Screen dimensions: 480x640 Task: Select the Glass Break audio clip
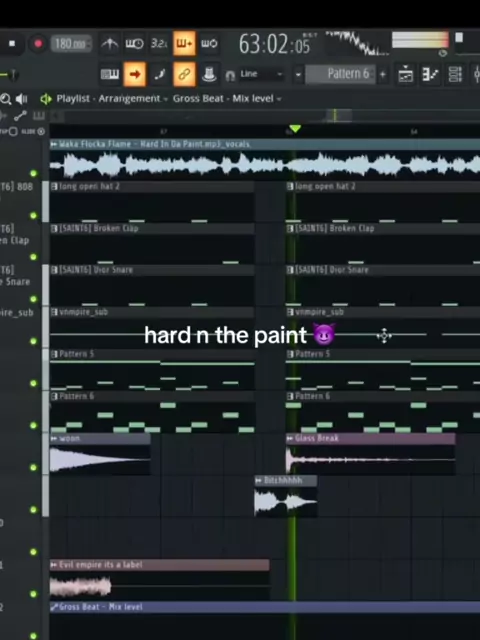coord(371,454)
